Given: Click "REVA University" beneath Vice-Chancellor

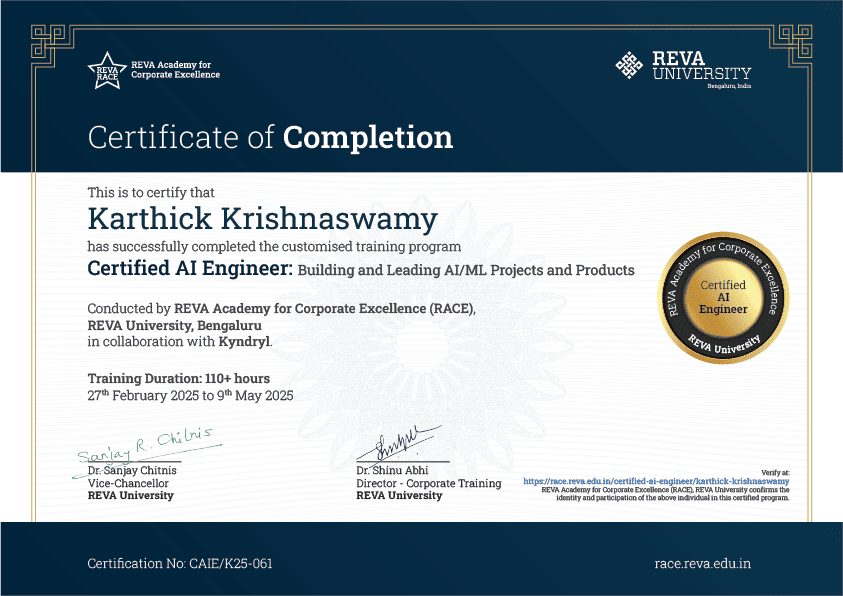Looking at the screenshot, I should 131,496.
